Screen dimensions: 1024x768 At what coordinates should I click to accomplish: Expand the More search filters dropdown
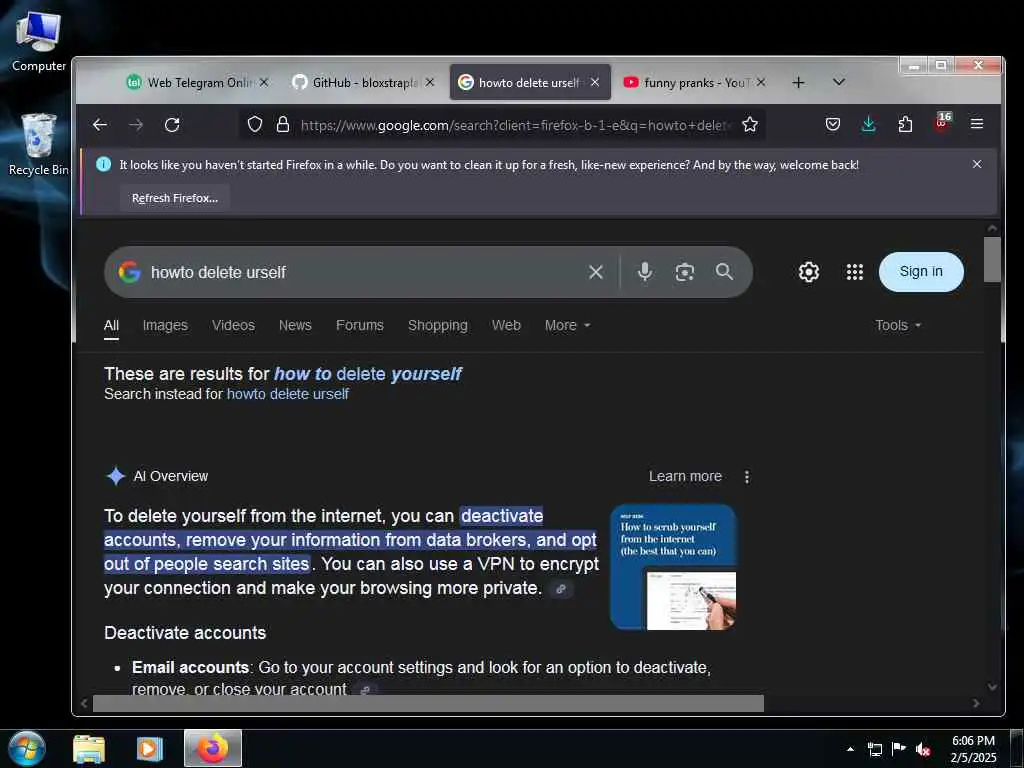(567, 325)
